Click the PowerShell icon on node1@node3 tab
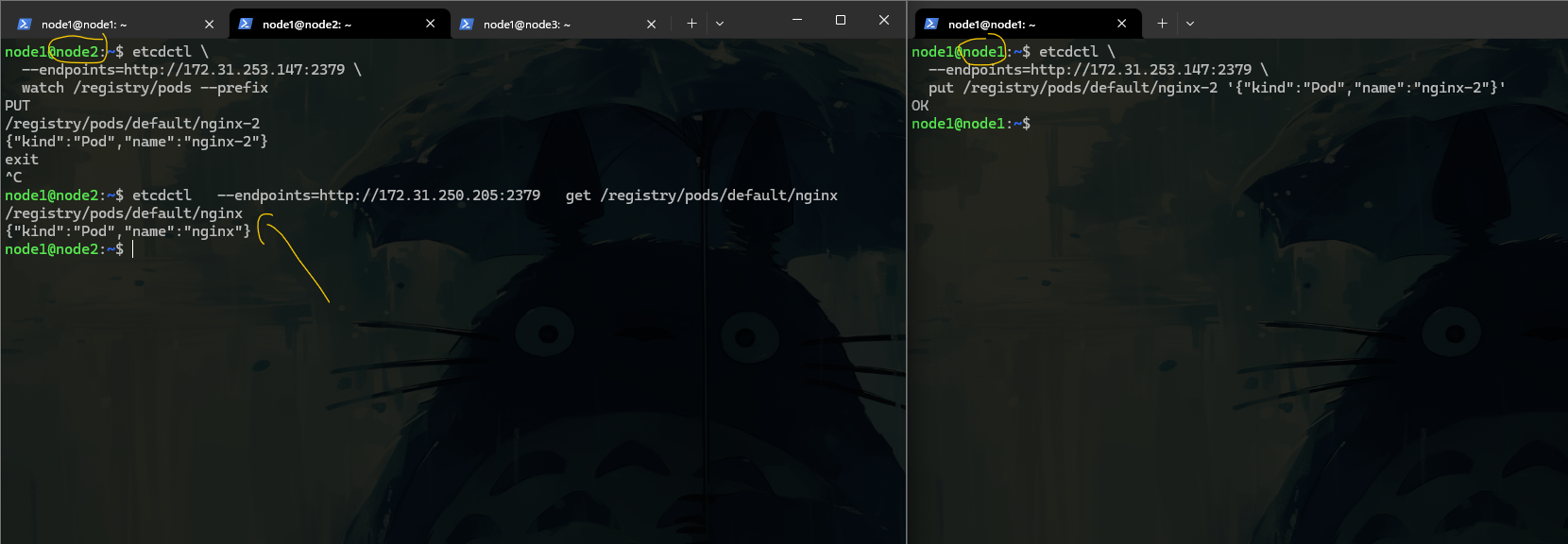This screenshot has width=1568, height=544. [x=467, y=25]
